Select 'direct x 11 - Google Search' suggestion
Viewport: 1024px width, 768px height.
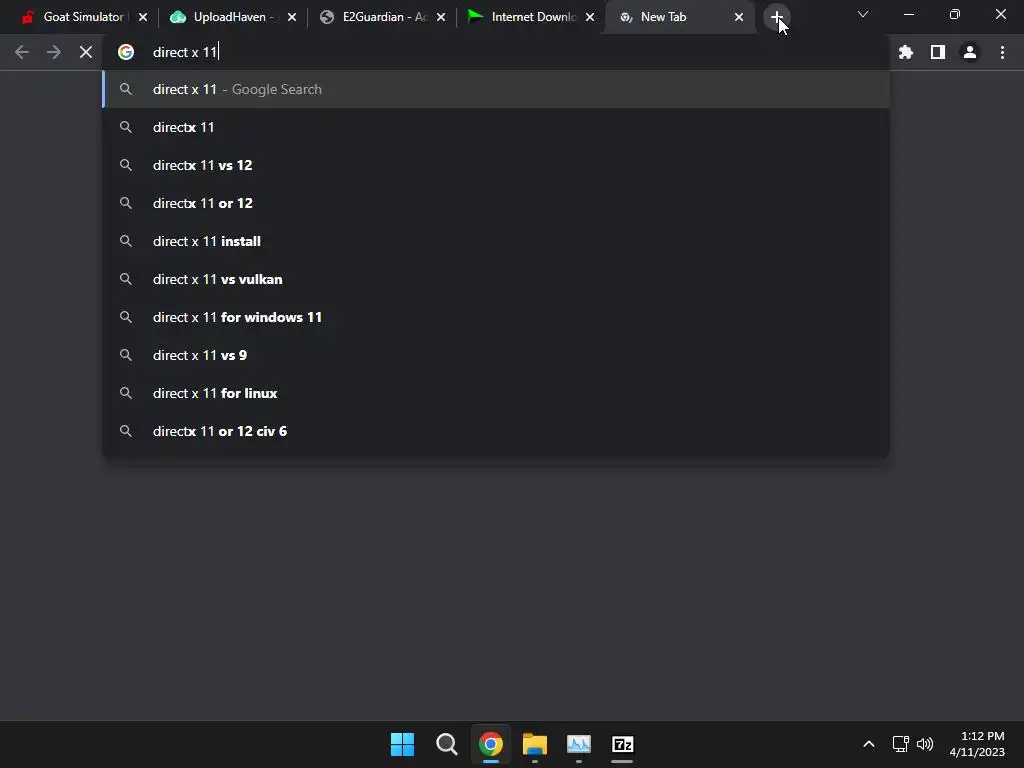(496, 89)
